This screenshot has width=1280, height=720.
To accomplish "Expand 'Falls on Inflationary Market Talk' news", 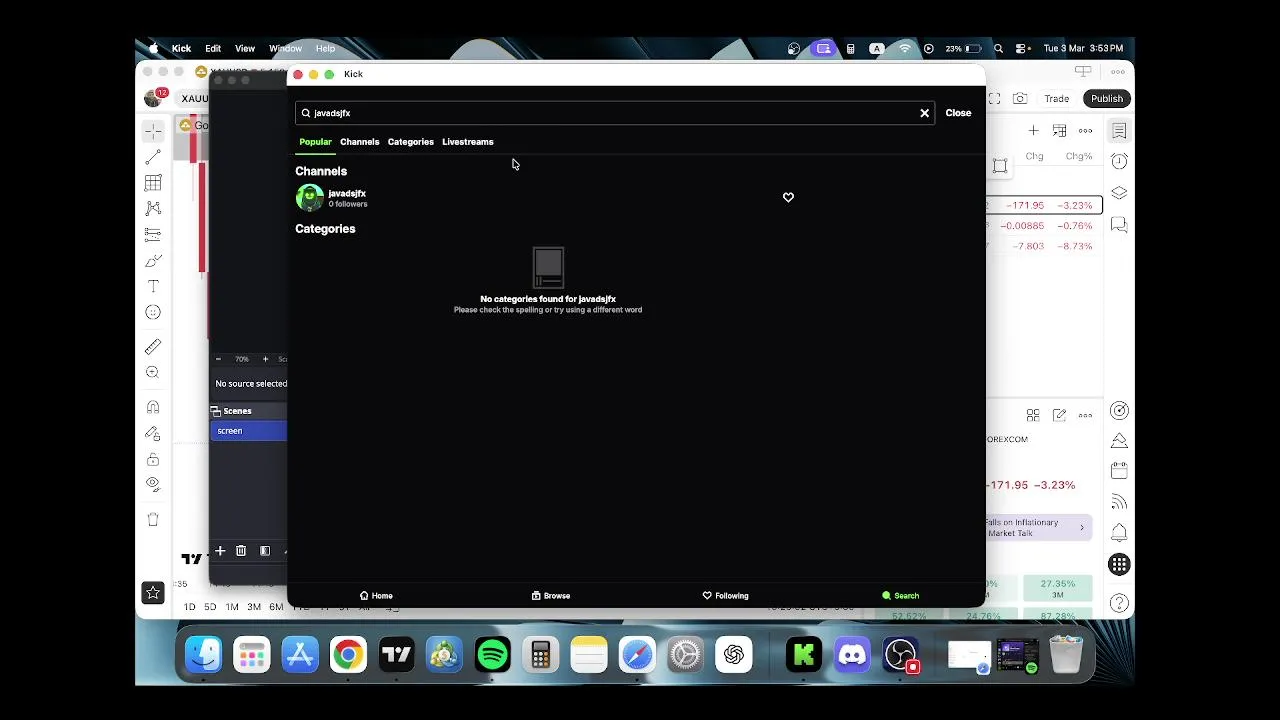I will pyautogui.click(x=1038, y=527).
